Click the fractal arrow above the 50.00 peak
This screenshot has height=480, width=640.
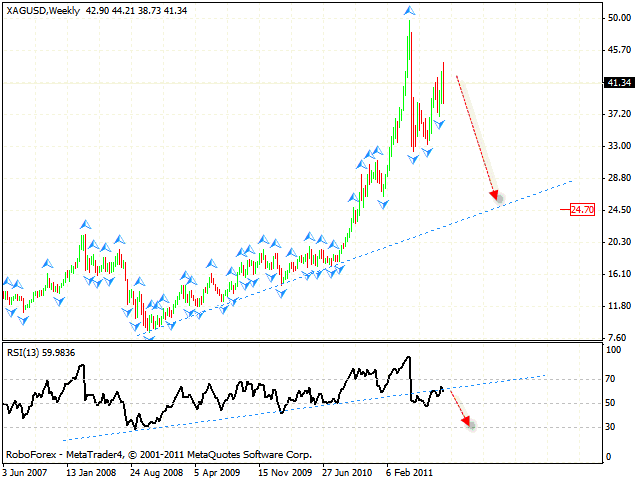click(409, 10)
